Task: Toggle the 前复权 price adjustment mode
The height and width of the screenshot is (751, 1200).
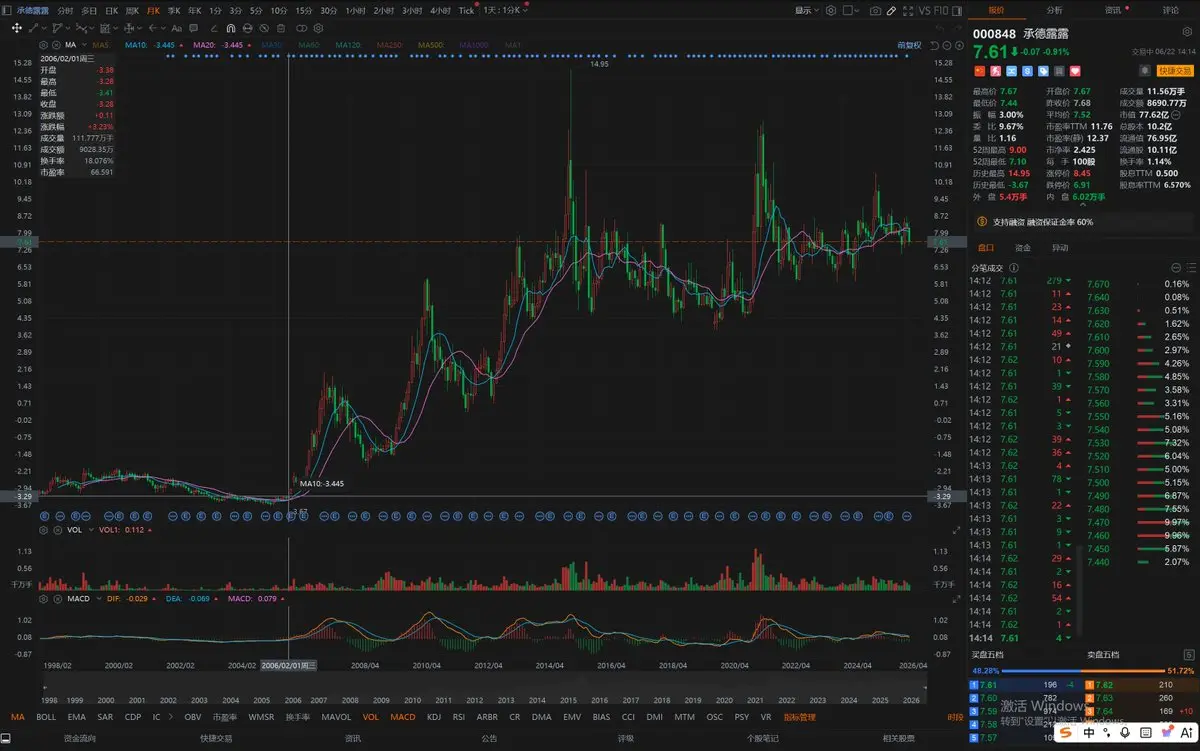Action: pos(909,45)
